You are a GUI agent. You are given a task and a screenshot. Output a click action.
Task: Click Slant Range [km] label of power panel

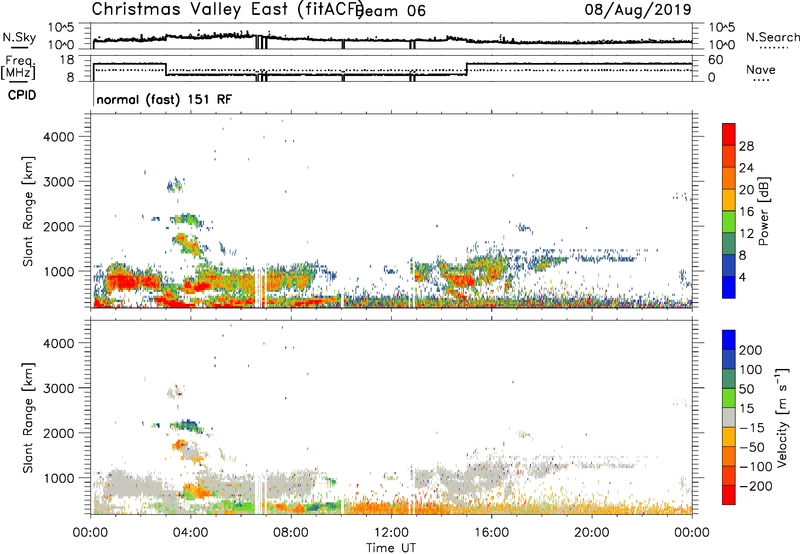pos(28,211)
